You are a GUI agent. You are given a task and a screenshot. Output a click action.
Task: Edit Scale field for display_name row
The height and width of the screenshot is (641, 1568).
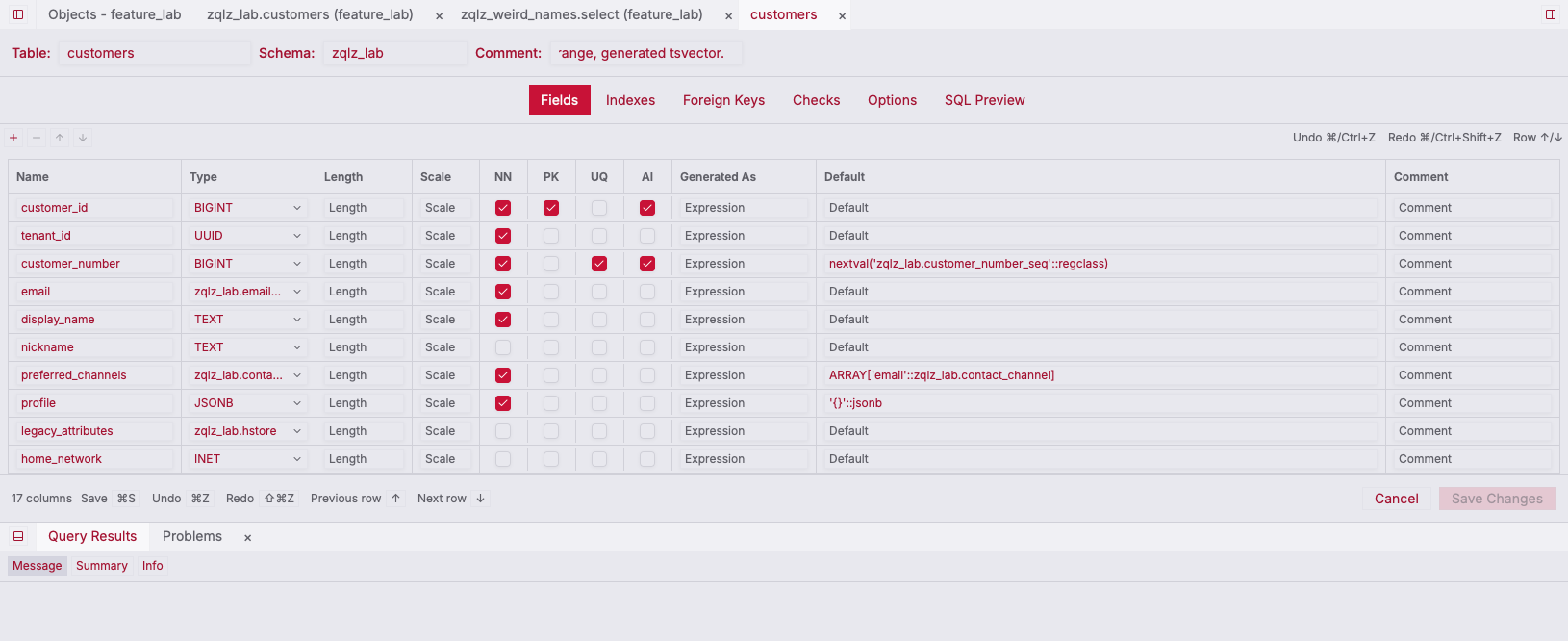(445, 320)
